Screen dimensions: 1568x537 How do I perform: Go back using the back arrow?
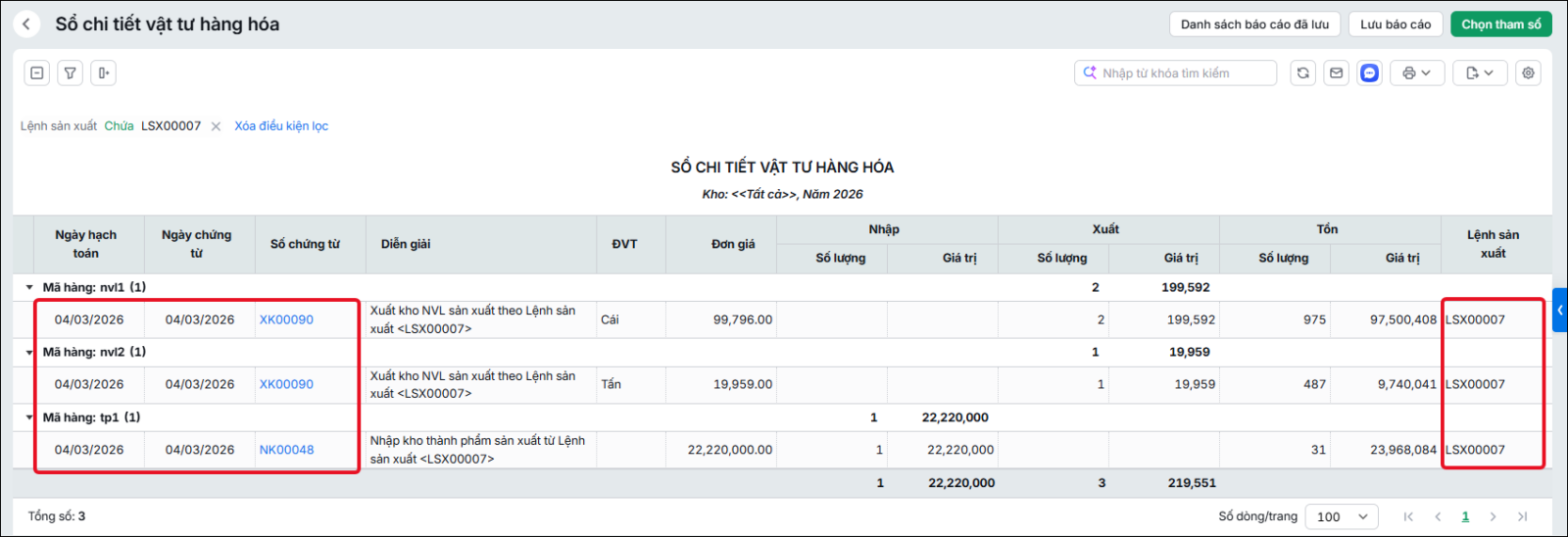(26, 24)
